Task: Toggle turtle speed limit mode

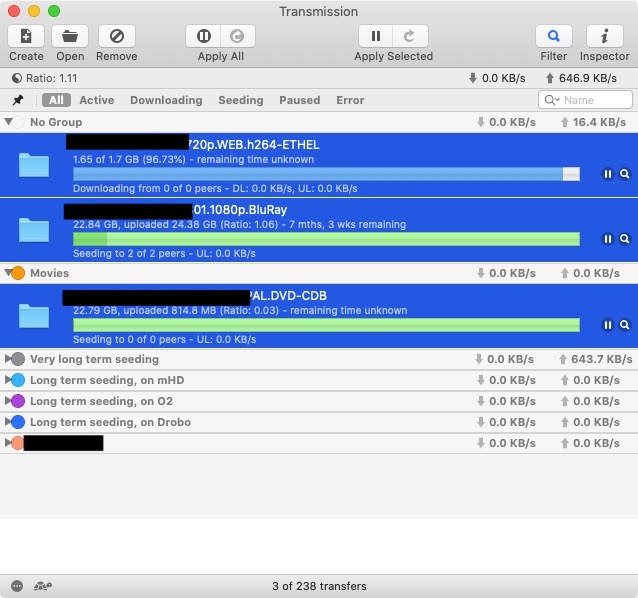Action: [43, 586]
